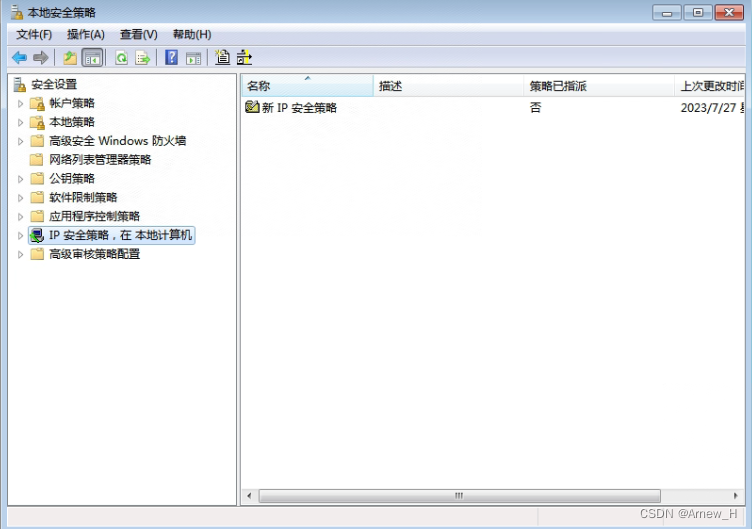Select 高级安全 Windows 防火墙 tree label

click(118, 141)
